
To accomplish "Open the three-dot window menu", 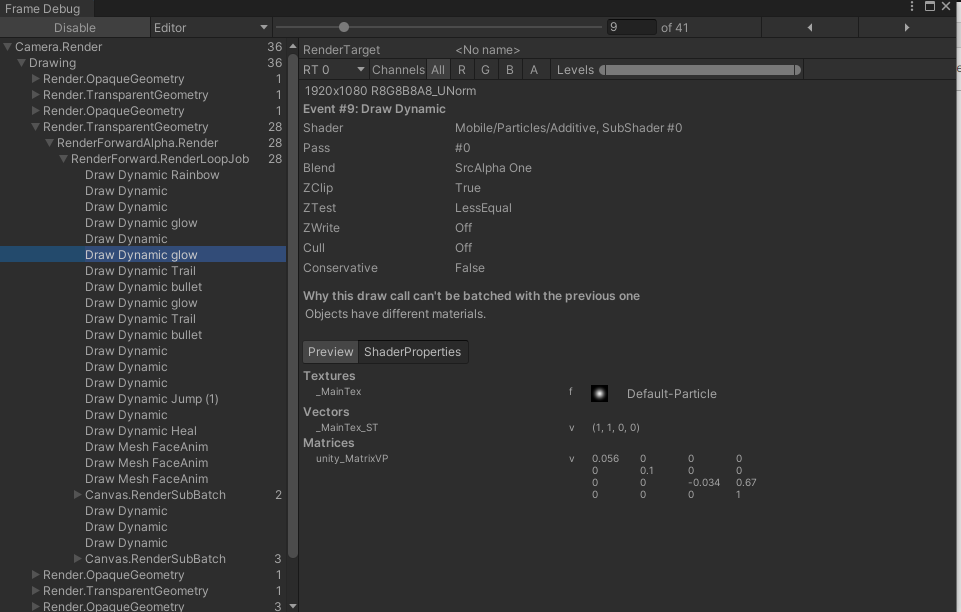I will (912, 8).
